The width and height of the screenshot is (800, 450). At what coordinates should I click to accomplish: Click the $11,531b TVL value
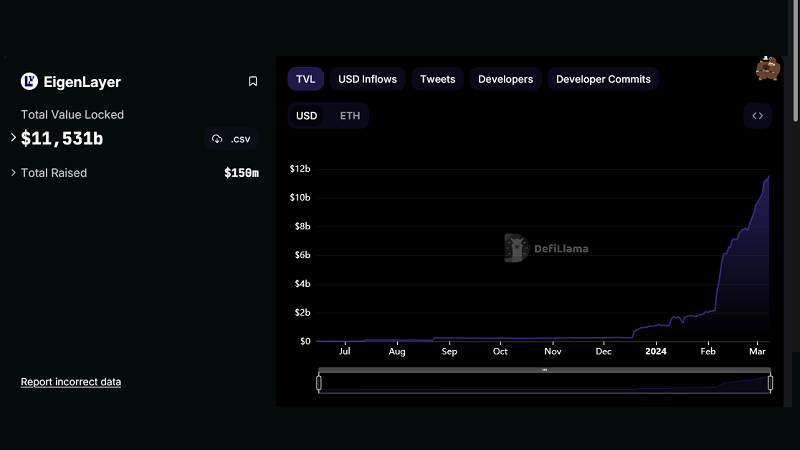62,138
